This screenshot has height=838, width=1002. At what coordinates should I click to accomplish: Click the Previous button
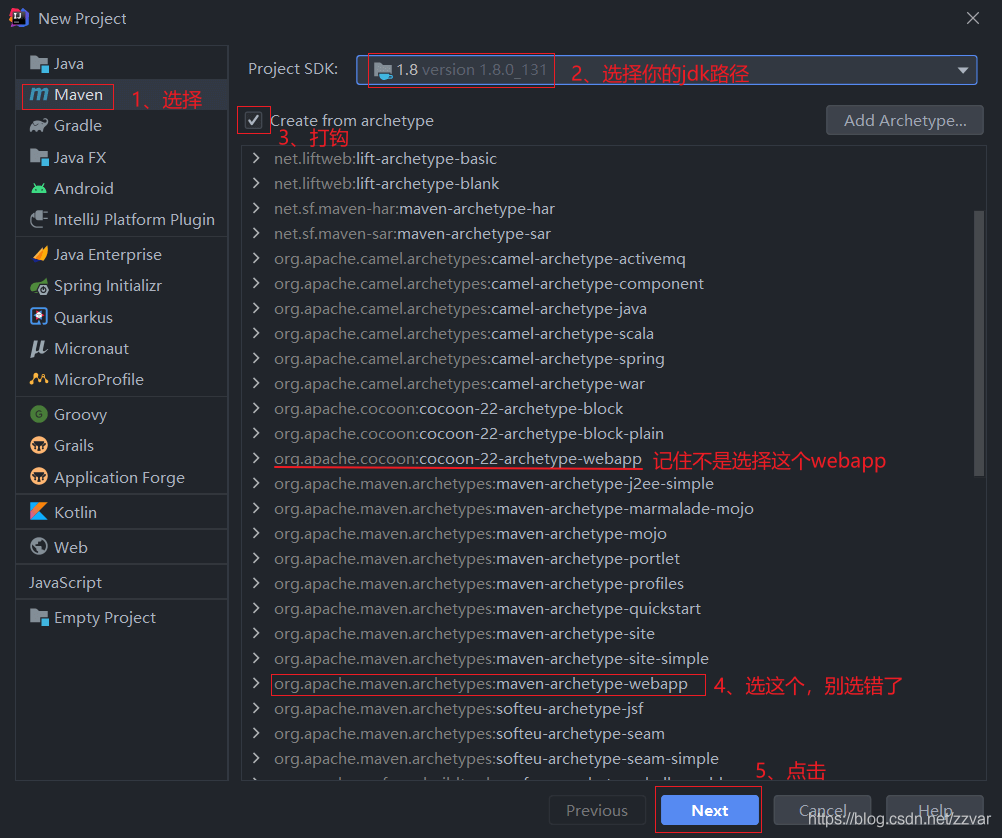(597, 810)
